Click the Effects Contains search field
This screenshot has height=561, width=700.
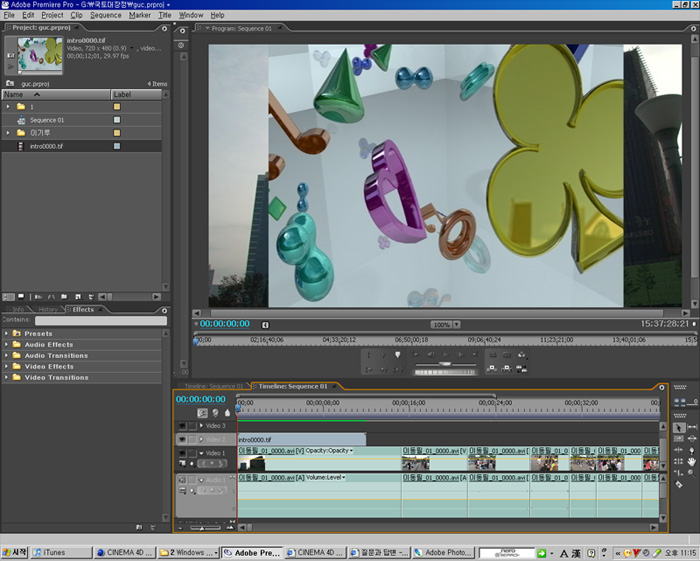101,320
